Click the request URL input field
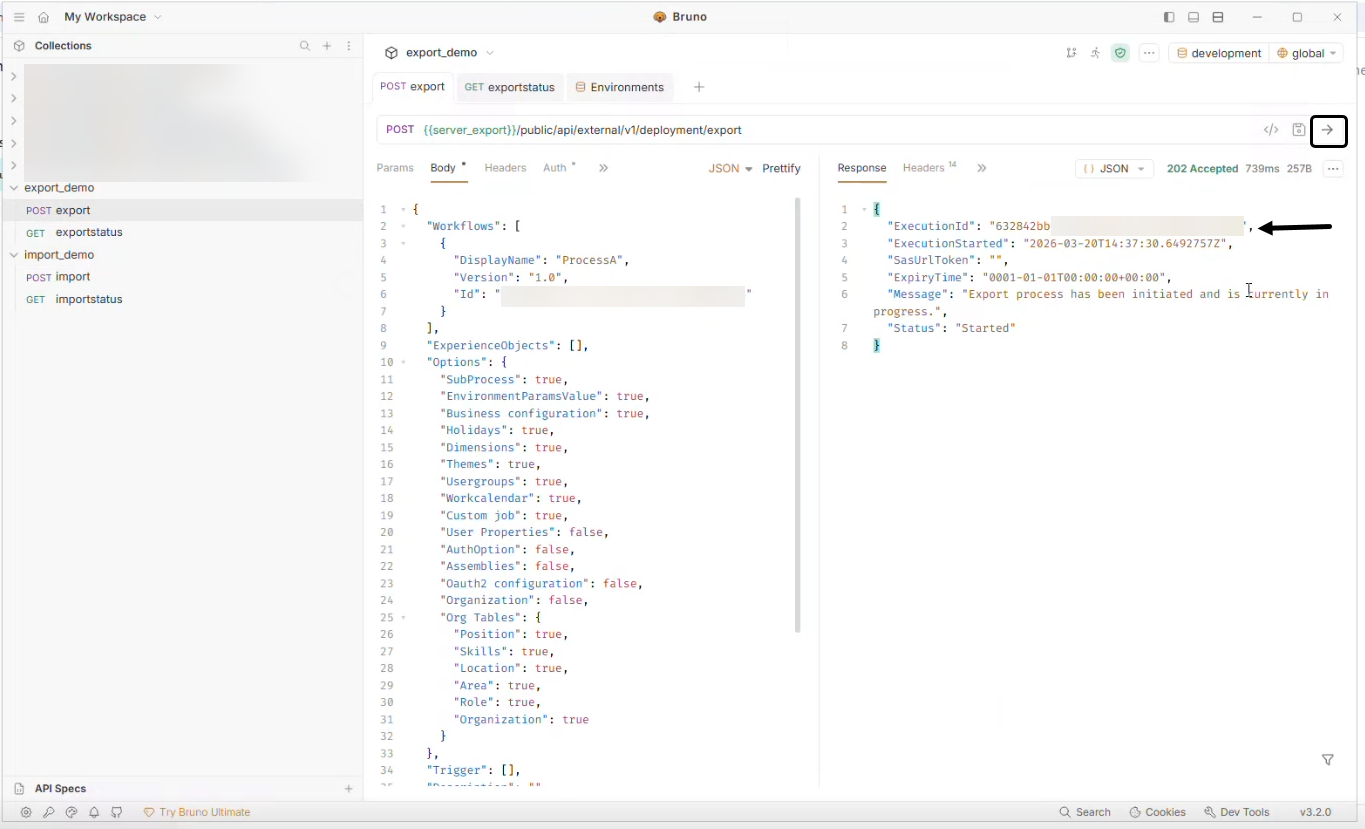 (x=836, y=130)
